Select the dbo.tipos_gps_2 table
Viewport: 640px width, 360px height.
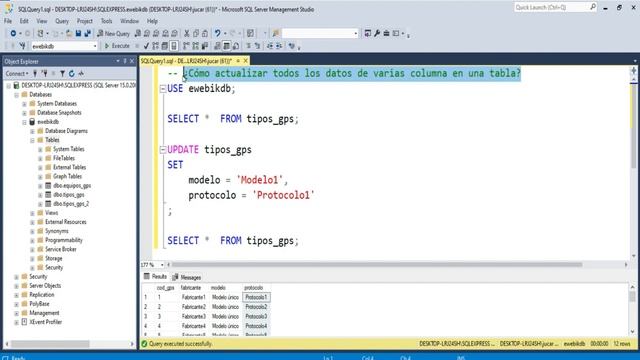click(x=71, y=204)
